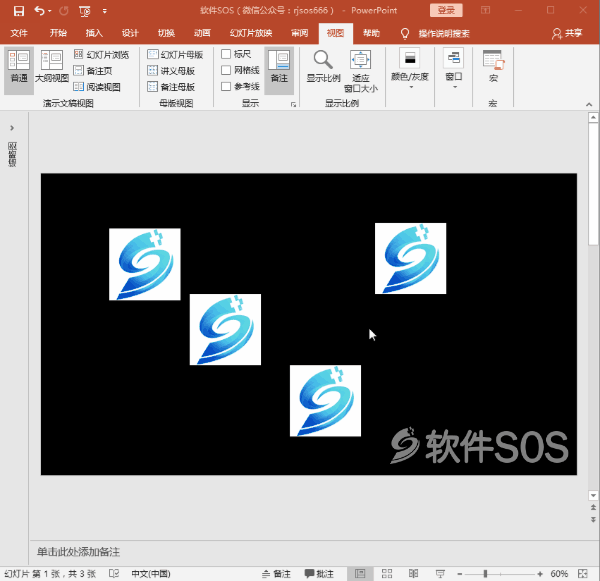Image resolution: width=600 pixels, height=581 pixels.
Task: Fit slide to current window icon
Action: pos(583,574)
